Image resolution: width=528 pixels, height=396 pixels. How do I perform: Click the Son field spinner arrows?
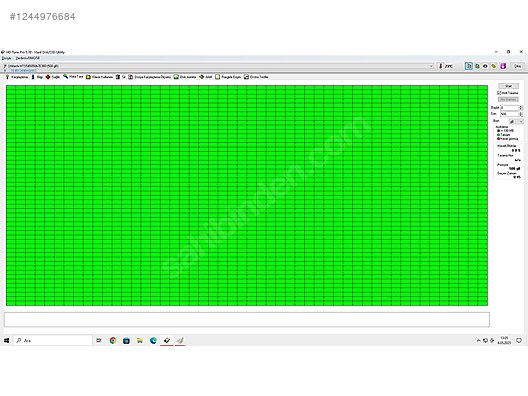[x=521, y=114]
